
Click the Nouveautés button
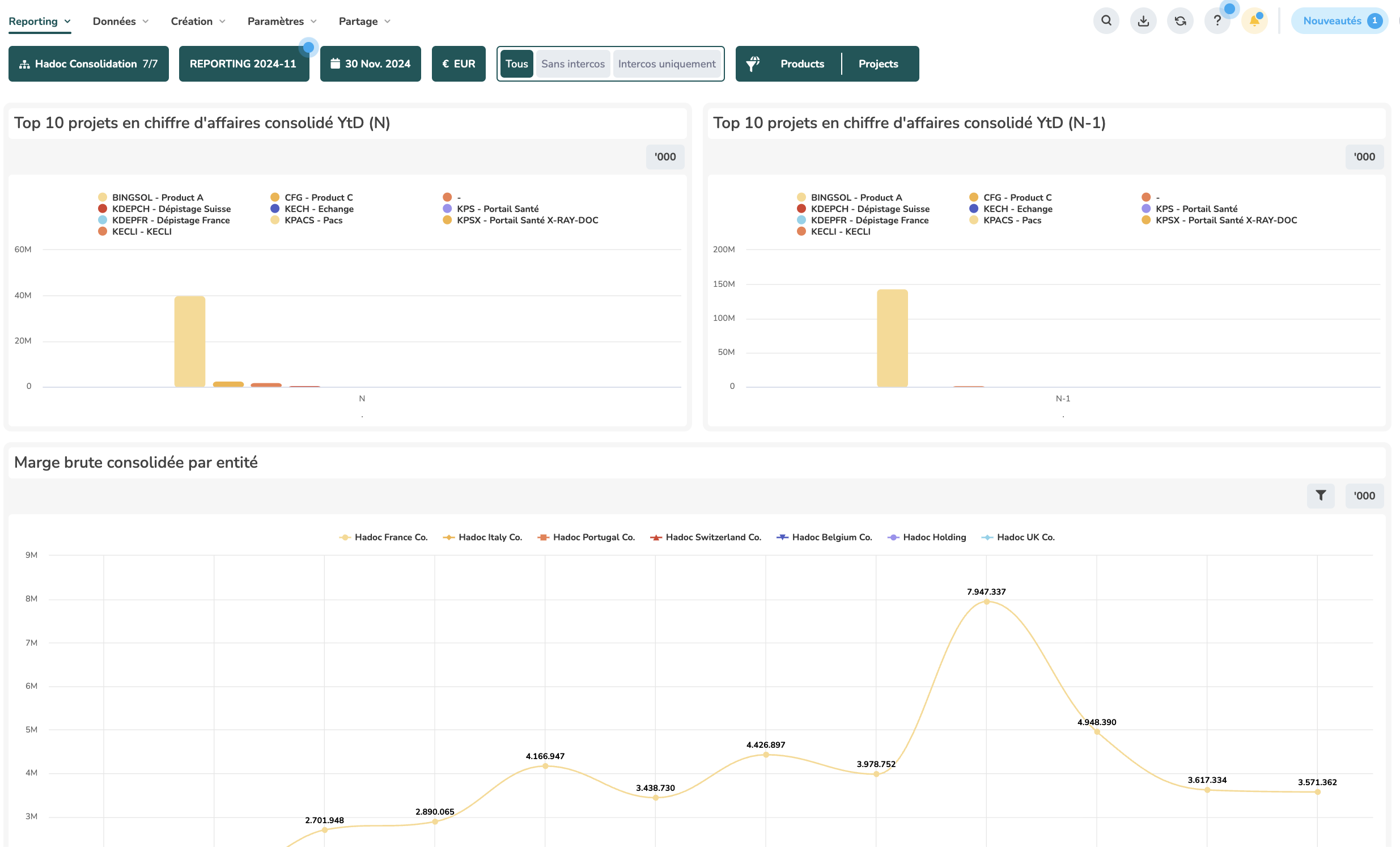pos(1339,21)
